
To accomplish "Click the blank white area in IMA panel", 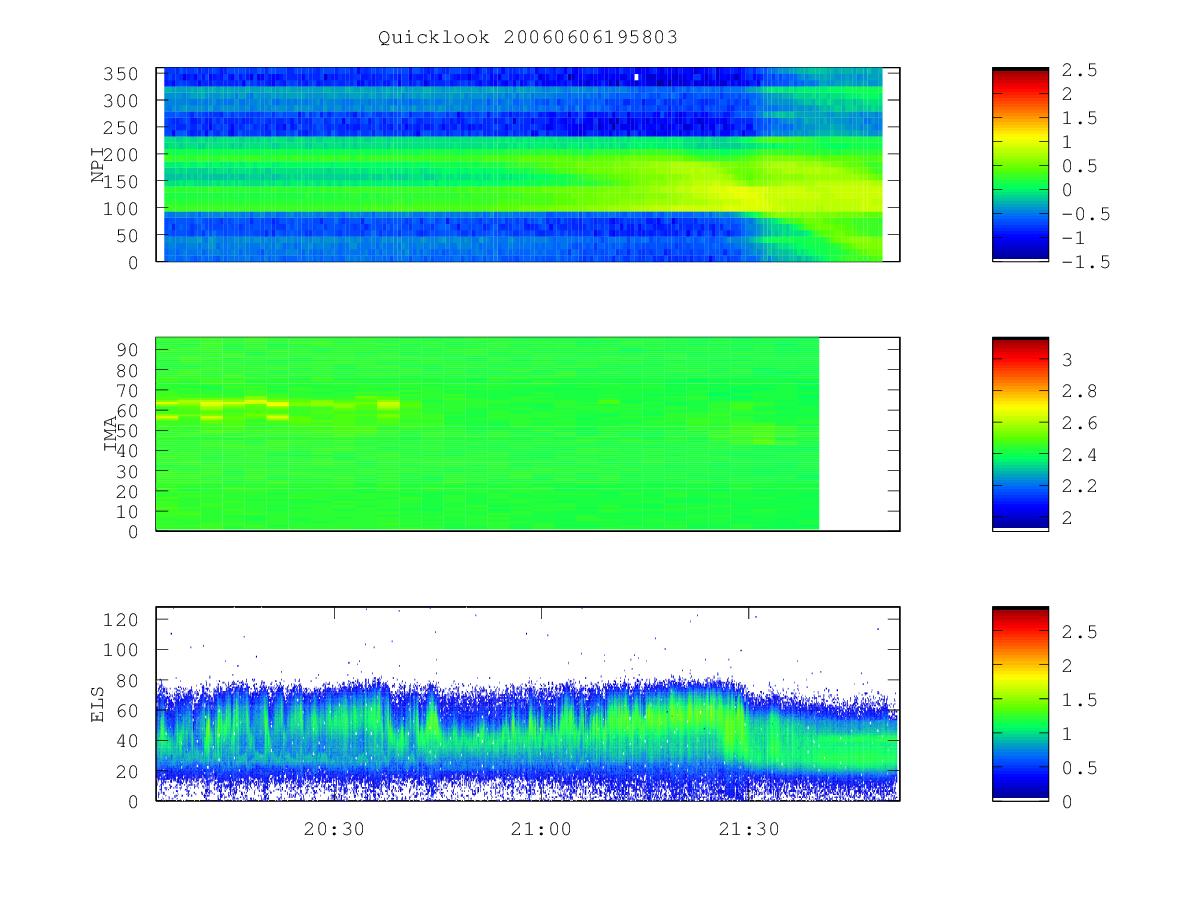I will pos(859,433).
